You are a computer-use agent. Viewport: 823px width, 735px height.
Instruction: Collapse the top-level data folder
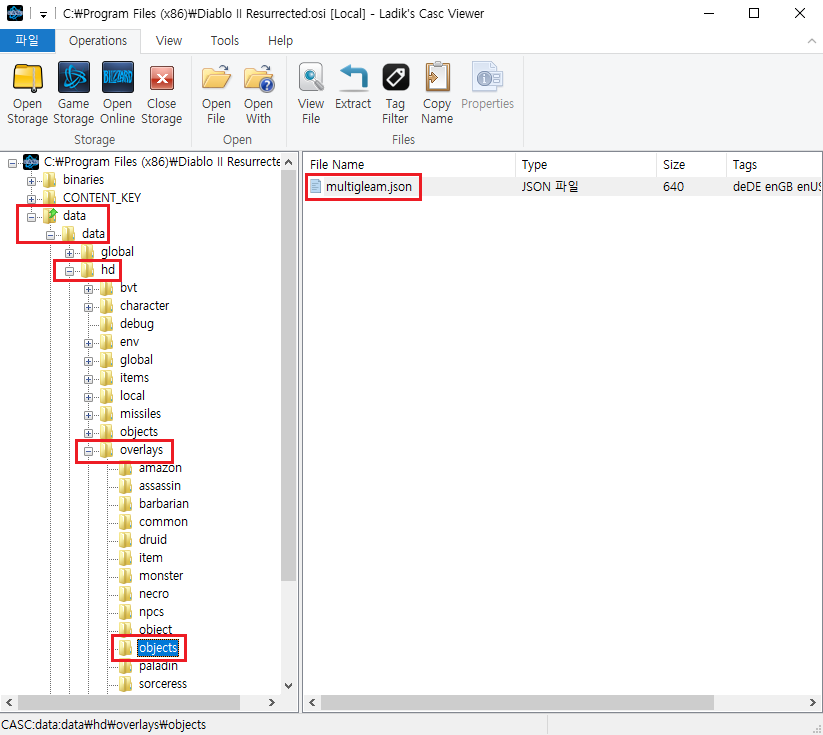[31, 217]
